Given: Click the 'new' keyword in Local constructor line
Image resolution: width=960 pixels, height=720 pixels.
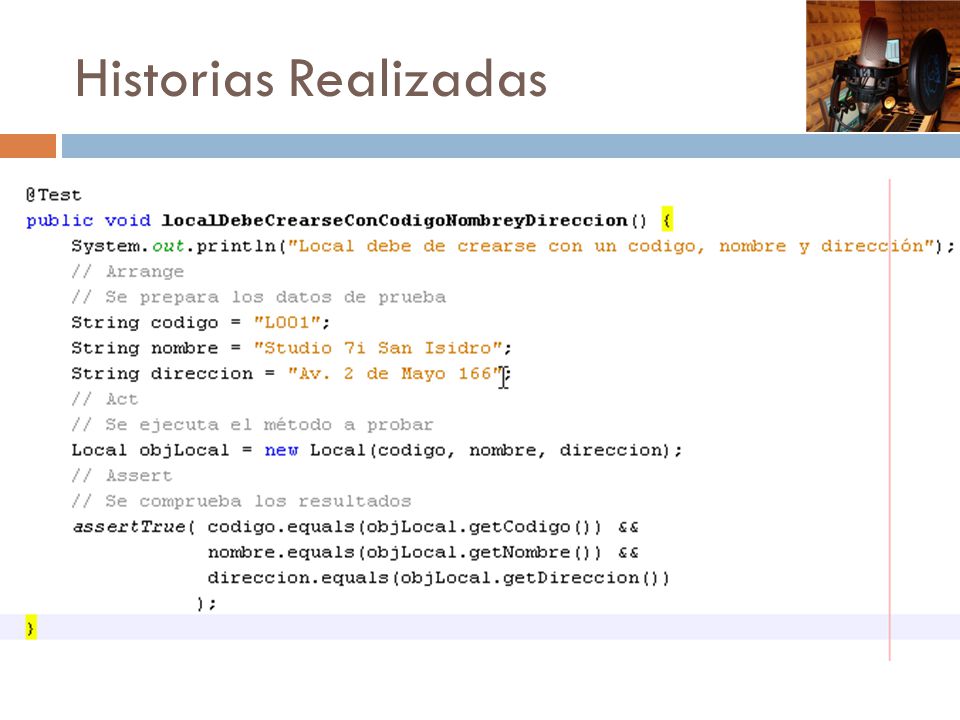Looking at the screenshot, I should (x=281, y=450).
